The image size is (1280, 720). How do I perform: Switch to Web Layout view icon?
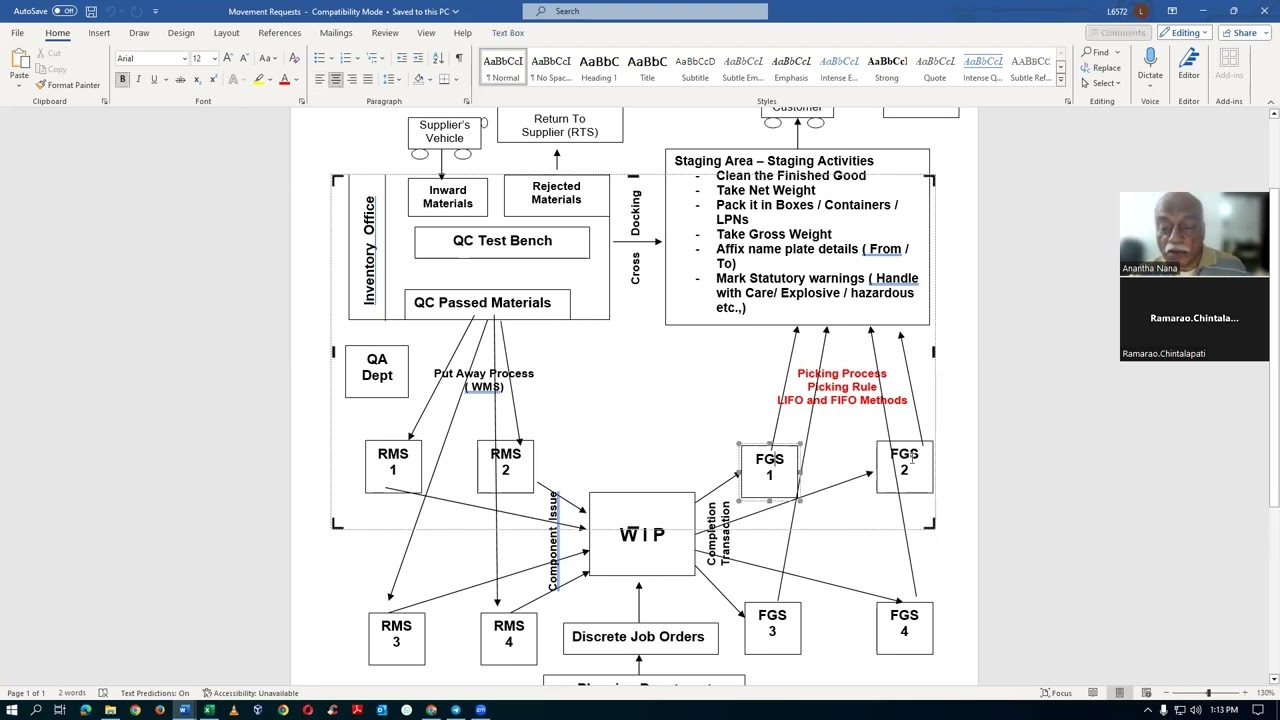coord(1146,693)
